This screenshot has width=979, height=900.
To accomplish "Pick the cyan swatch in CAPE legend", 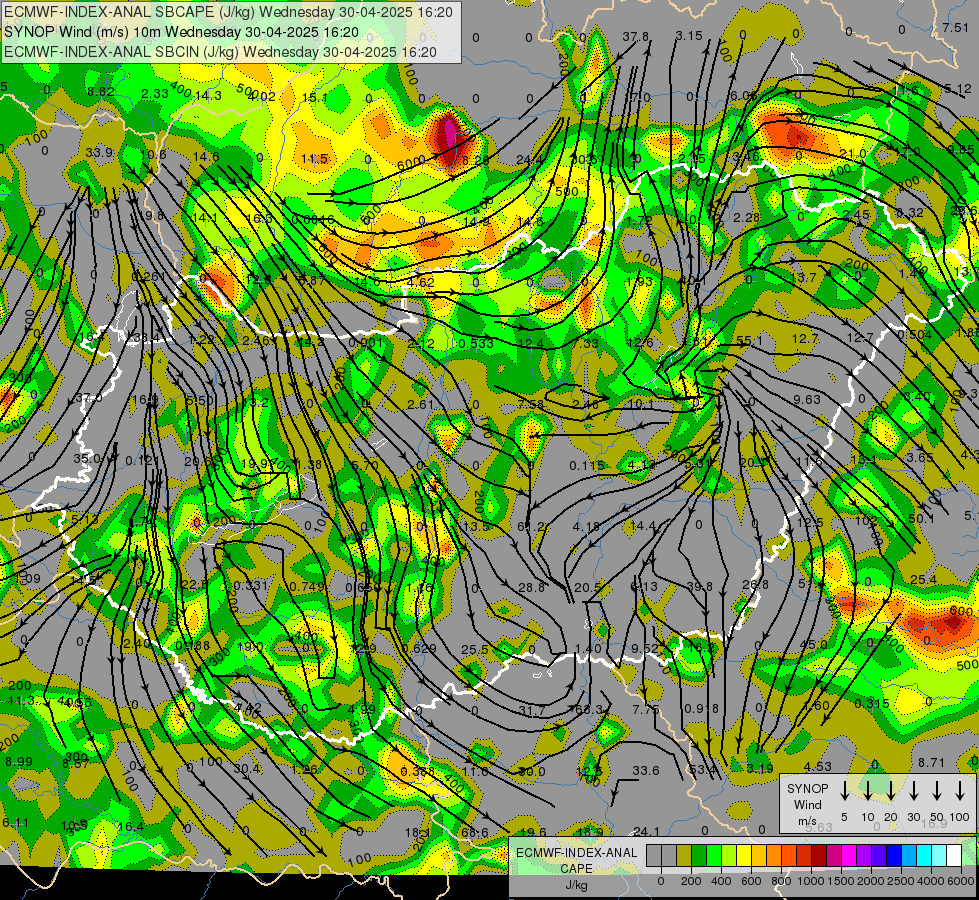I will point(923,855).
